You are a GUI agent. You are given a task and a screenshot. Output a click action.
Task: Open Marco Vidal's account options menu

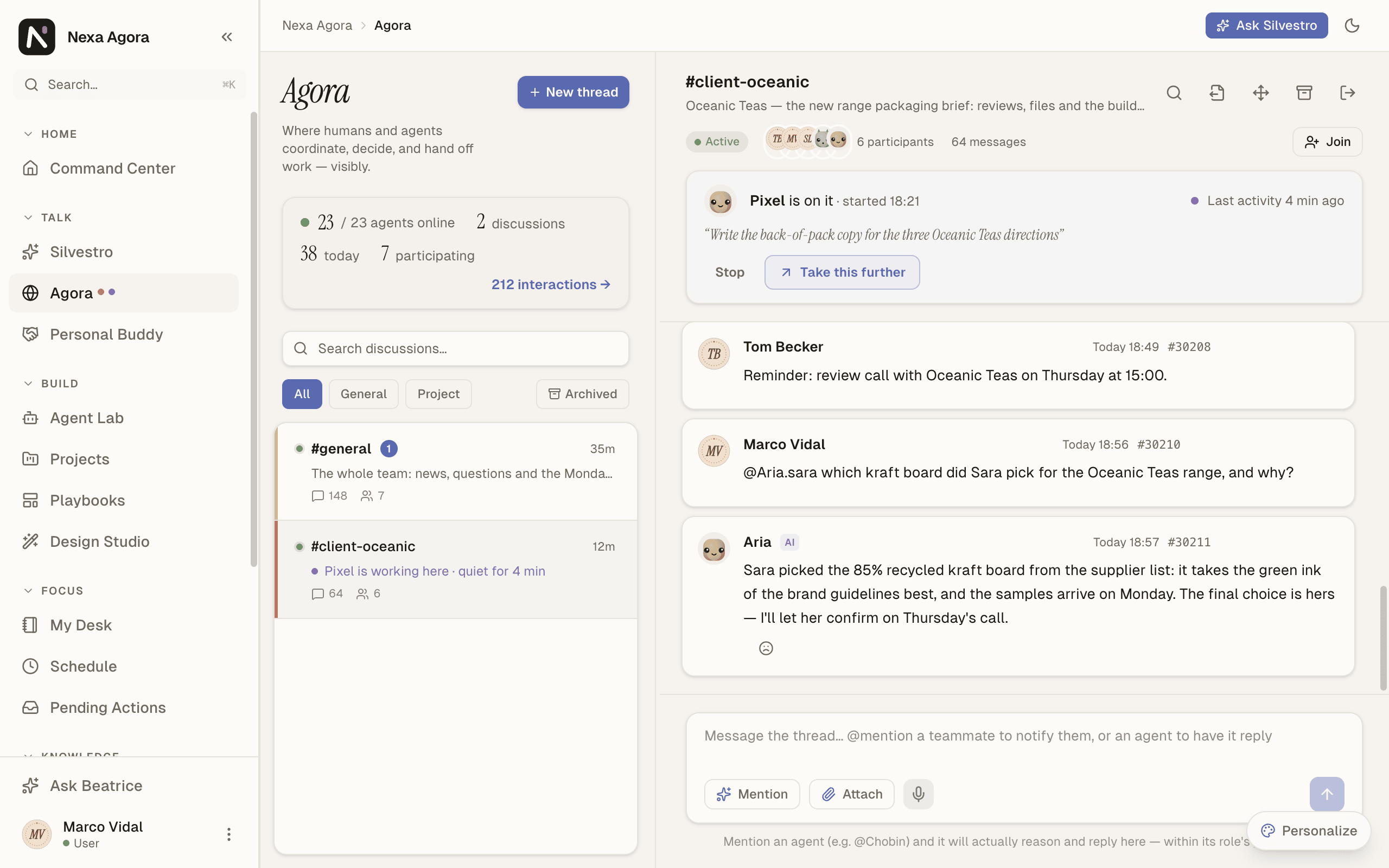click(228, 834)
